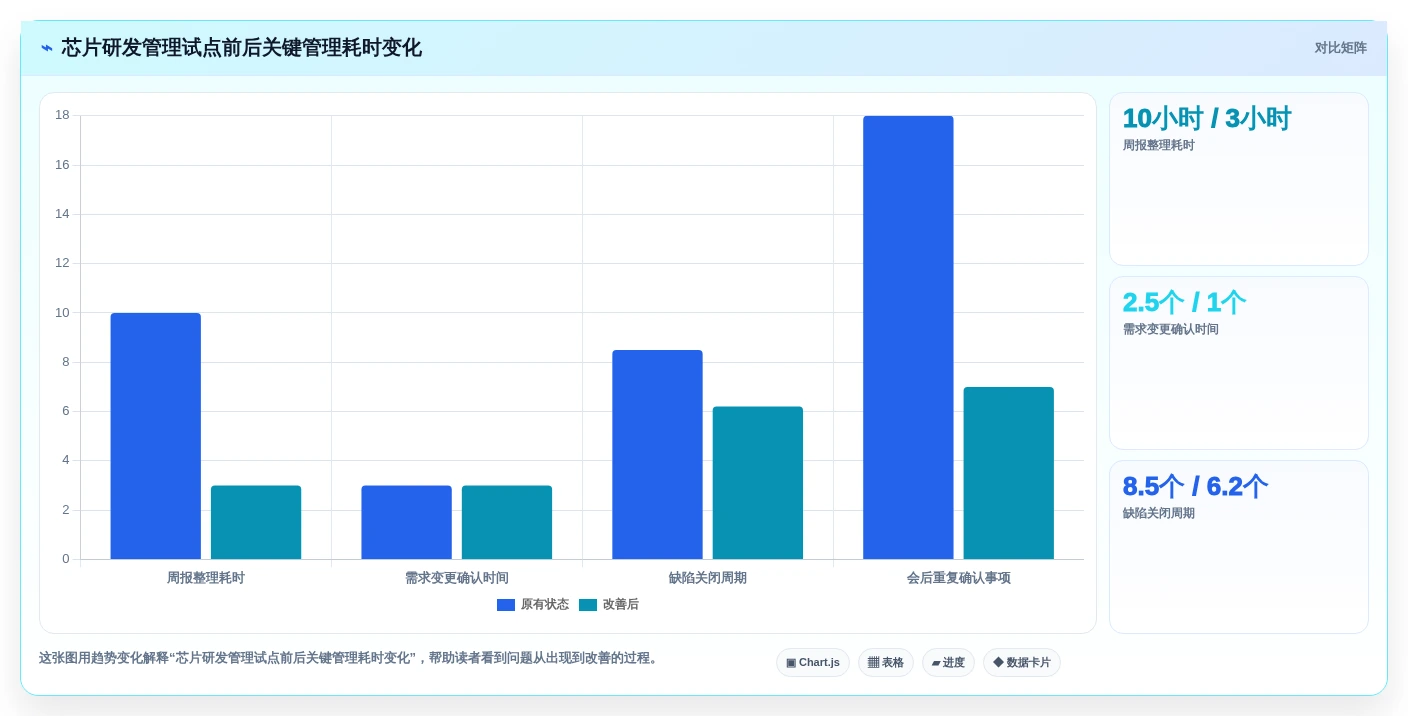
Task: Click the y-axis value 18
Action: (x=62, y=115)
